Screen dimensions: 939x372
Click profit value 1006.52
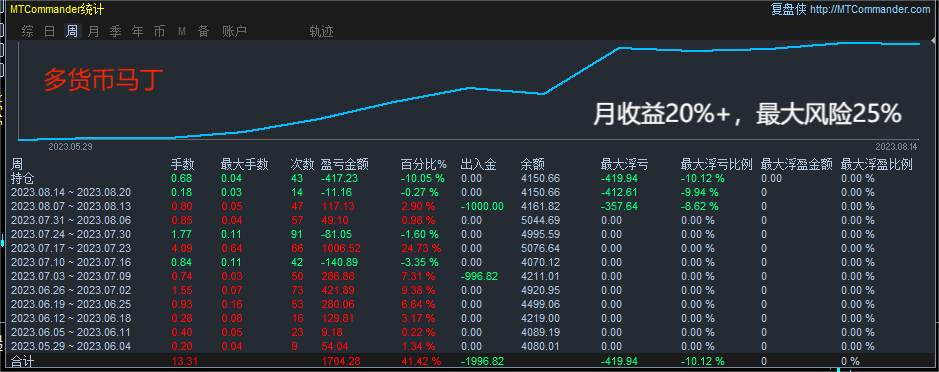pos(341,248)
